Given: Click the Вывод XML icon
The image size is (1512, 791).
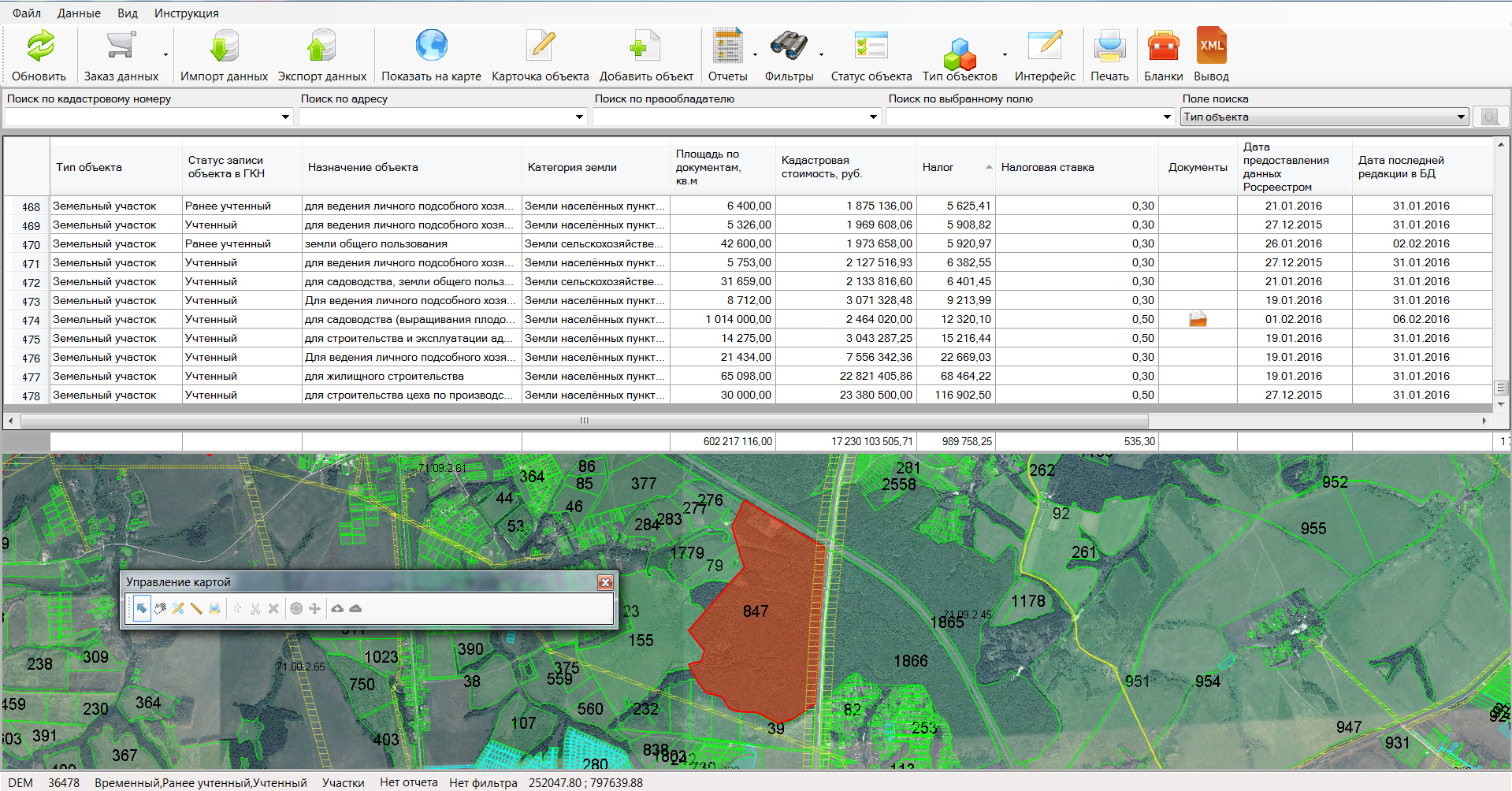Looking at the screenshot, I should [x=1211, y=46].
